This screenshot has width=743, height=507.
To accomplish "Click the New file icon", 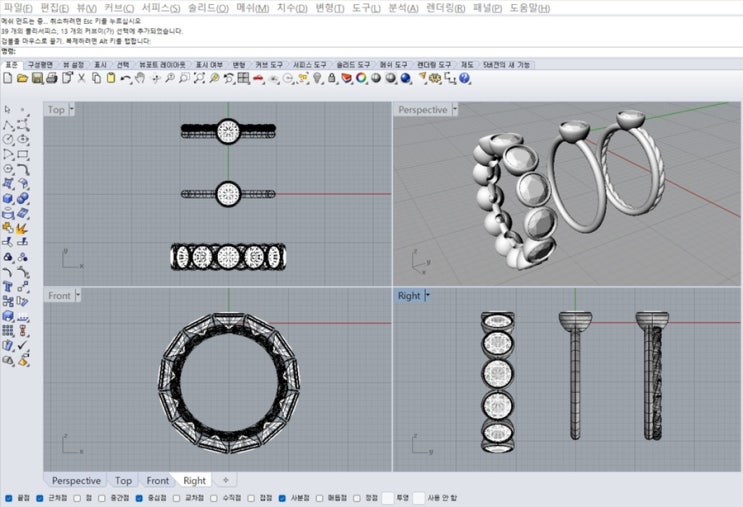I will click(x=8, y=78).
